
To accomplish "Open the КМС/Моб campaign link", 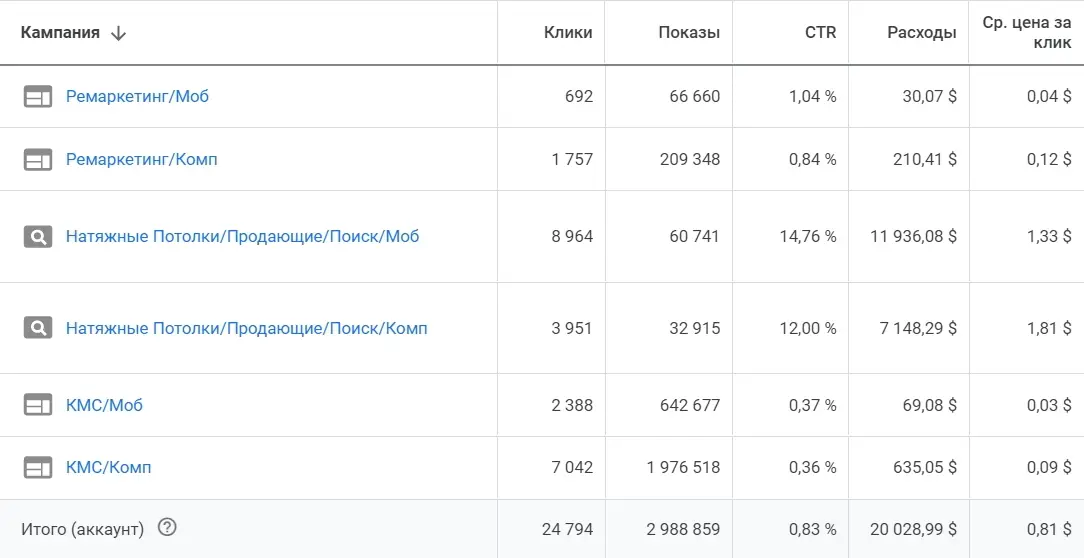I will [104, 405].
